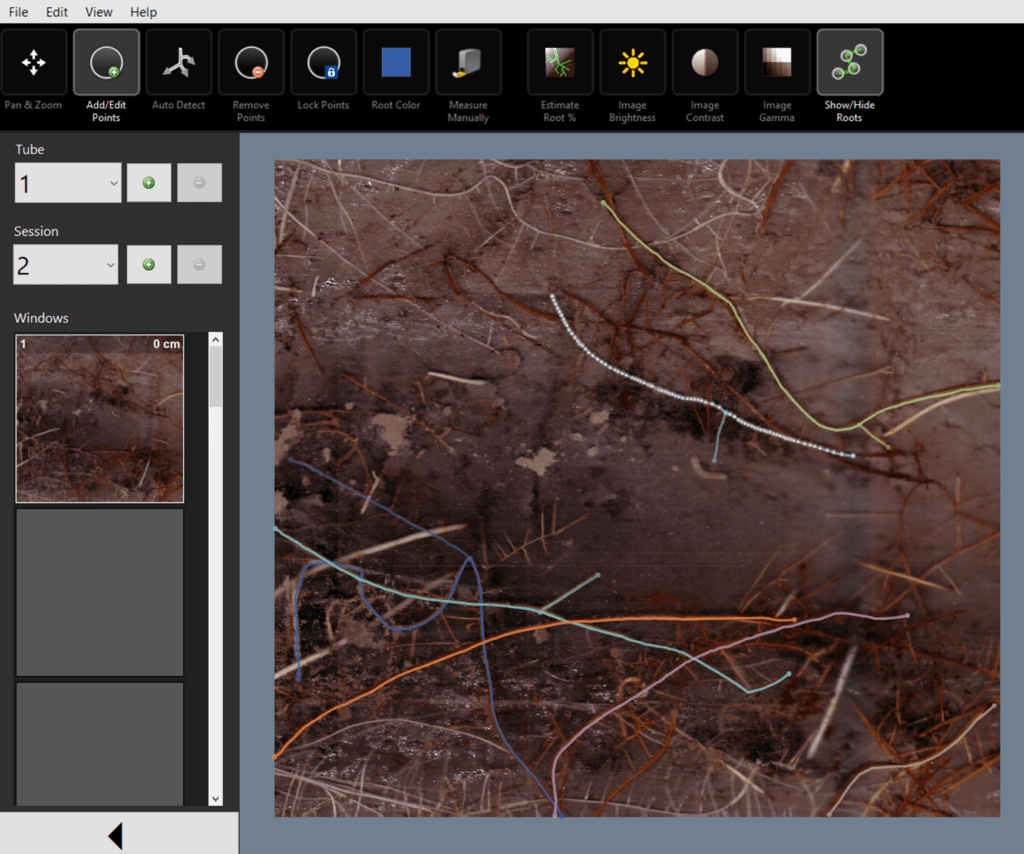This screenshot has height=854, width=1024.
Task: Open the File menu
Action: click(x=18, y=12)
